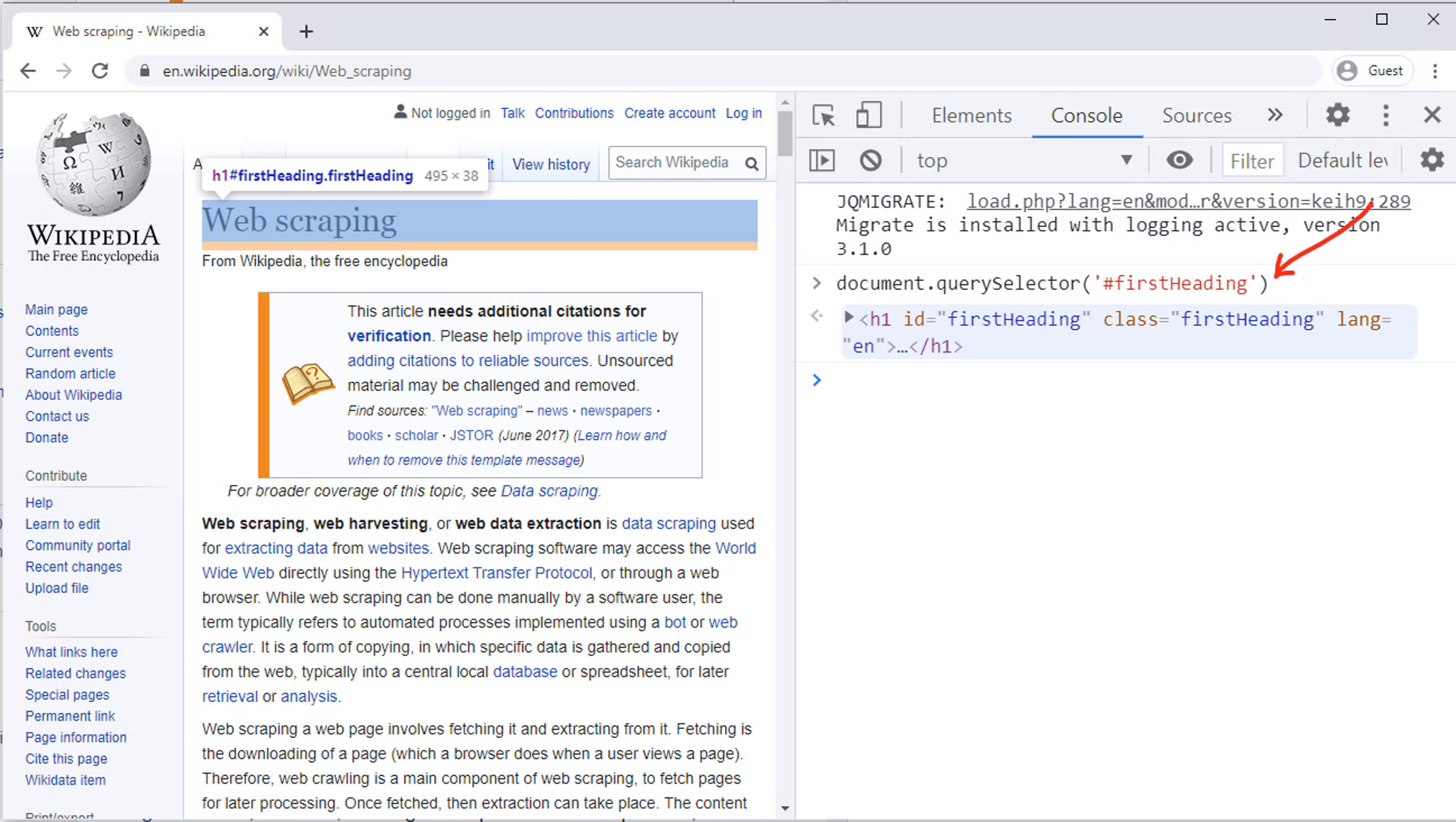
Task: Switch to the Elements panel tab
Action: point(969,115)
